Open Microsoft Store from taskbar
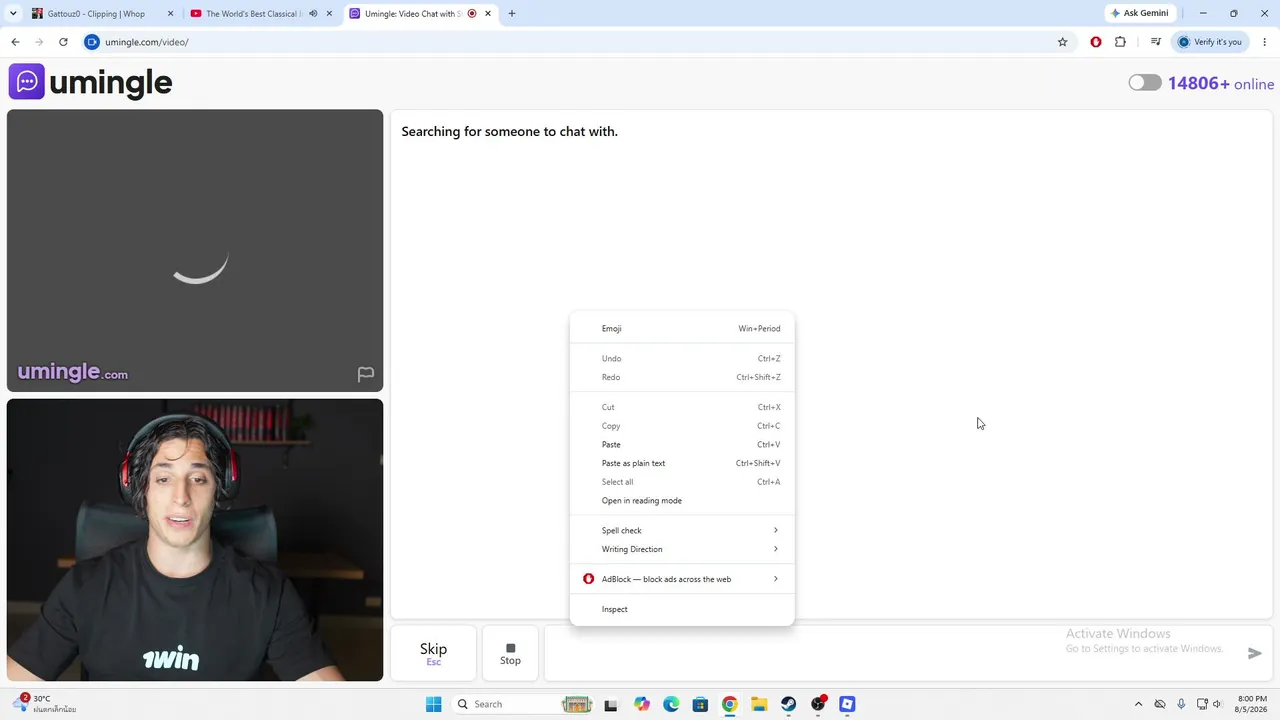This screenshot has height=720, width=1280. click(x=700, y=704)
